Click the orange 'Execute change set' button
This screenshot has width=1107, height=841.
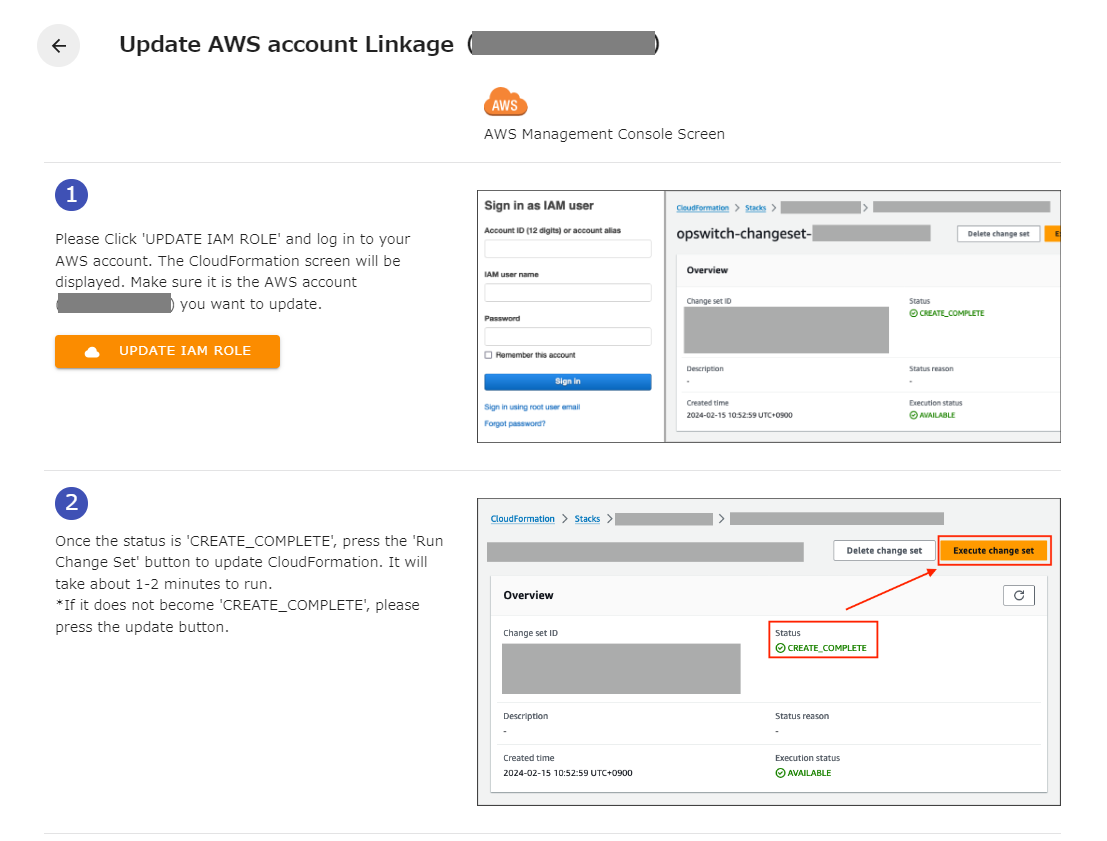coord(993,551)
